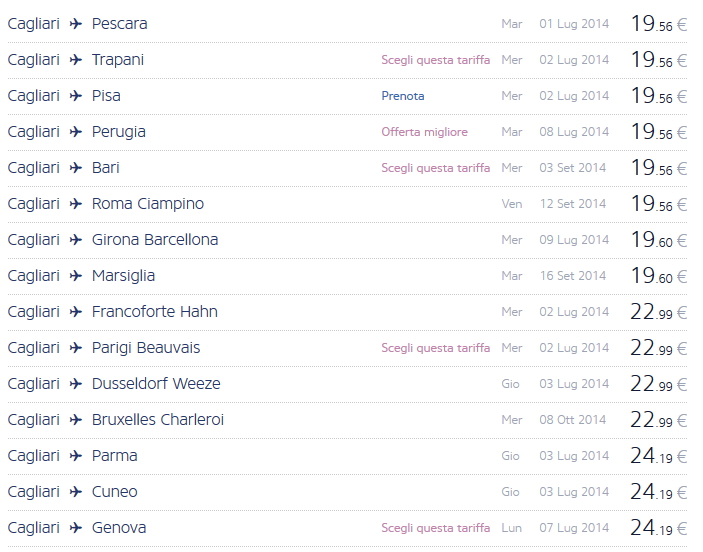Click Prenota on the Pisa flight
703x552 pixels.
click(402, 96)
